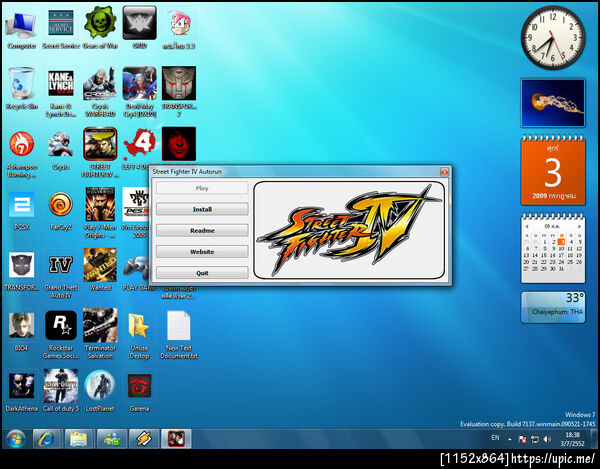The image size is (600, 469).
Task: Click the highlighted day 3 in calendar
Action: pyautogui.click(x=561, y=242)
